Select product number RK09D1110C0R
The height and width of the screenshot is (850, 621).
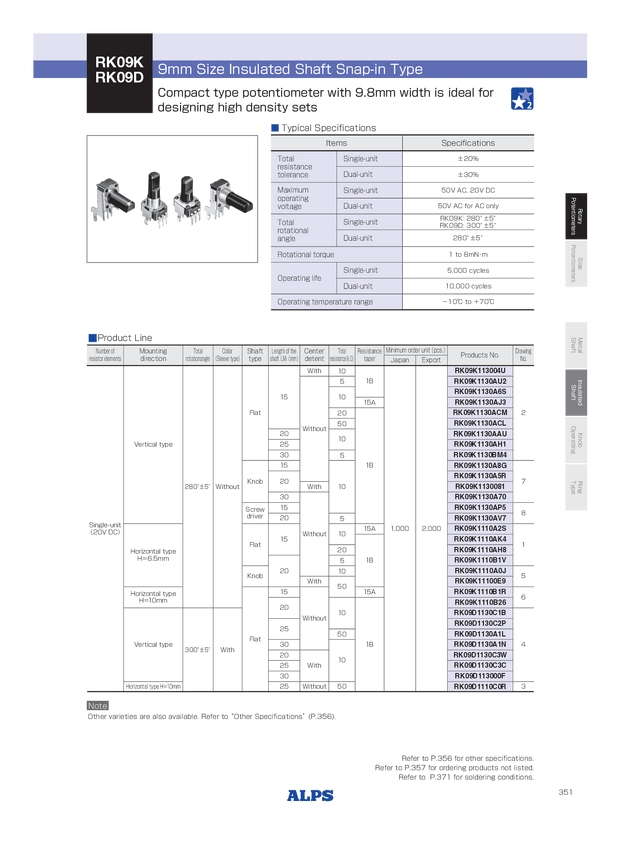coord(480,686)
